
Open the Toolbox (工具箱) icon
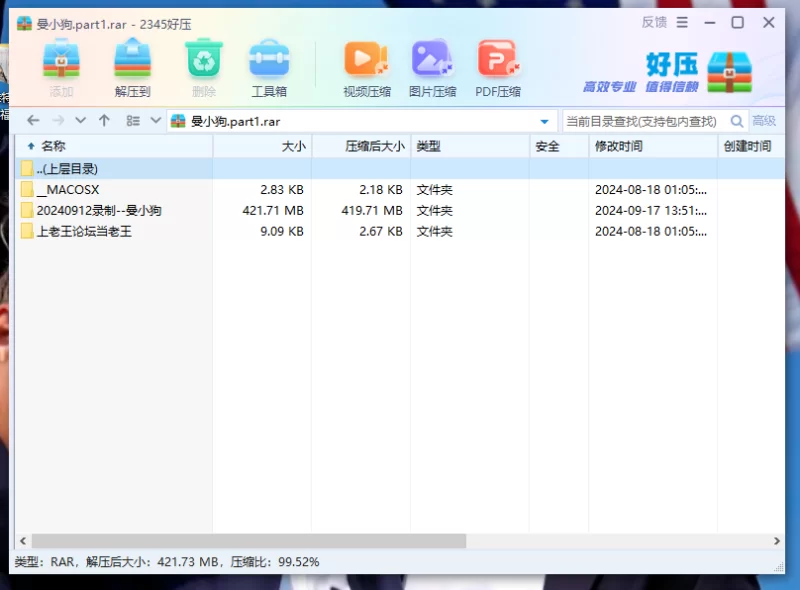point(269,59)
